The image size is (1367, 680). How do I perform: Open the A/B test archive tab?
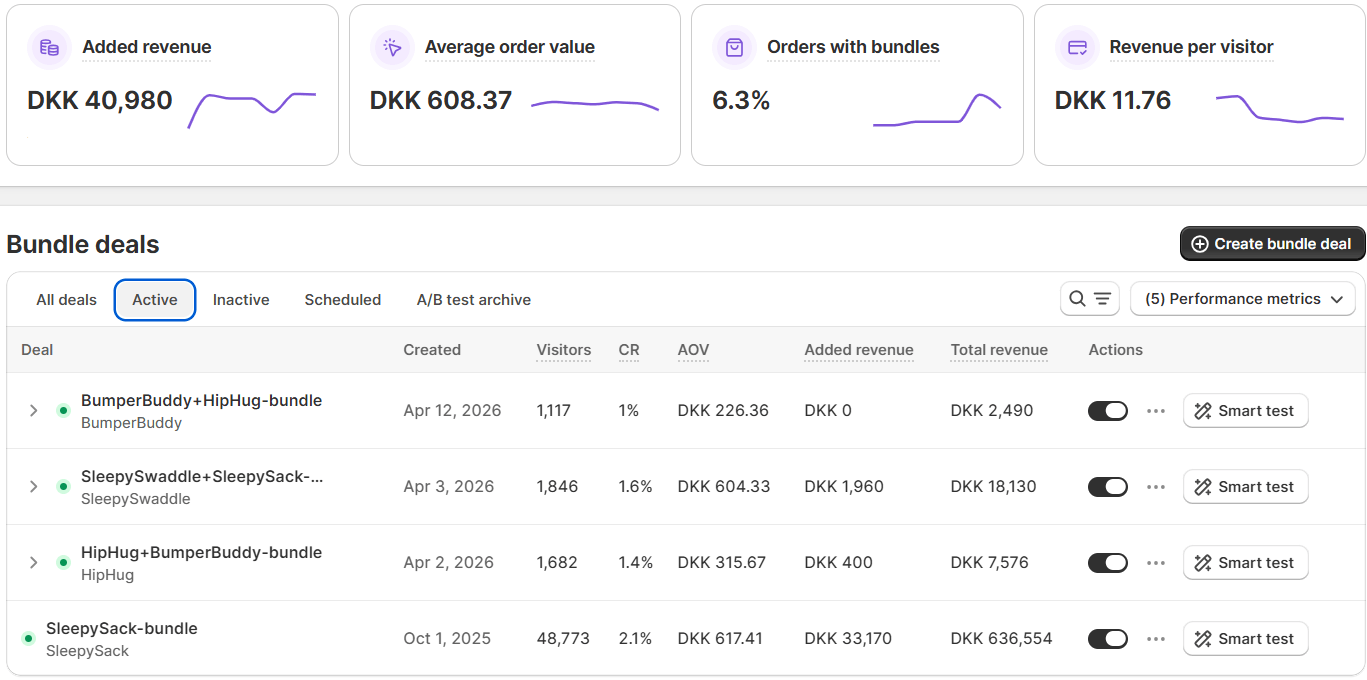[474, 300]
